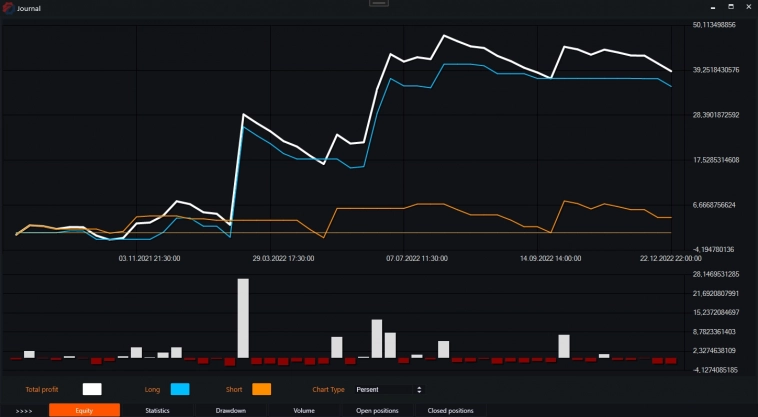Open the Drawdown tab
Image resolution: width=758 pixels, height=417 pixels.
pos(231,410)
